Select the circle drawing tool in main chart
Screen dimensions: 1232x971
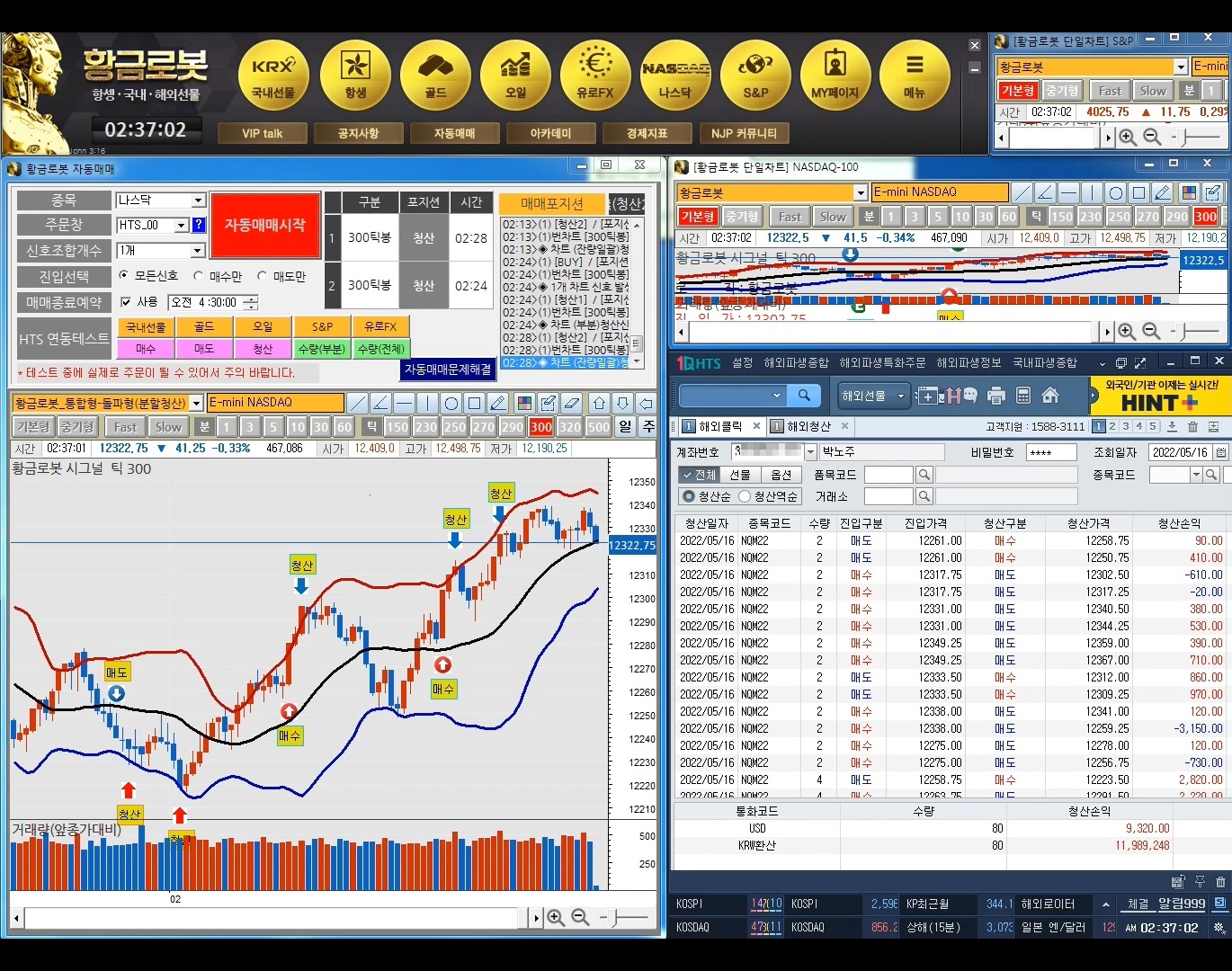coord(451,403)
